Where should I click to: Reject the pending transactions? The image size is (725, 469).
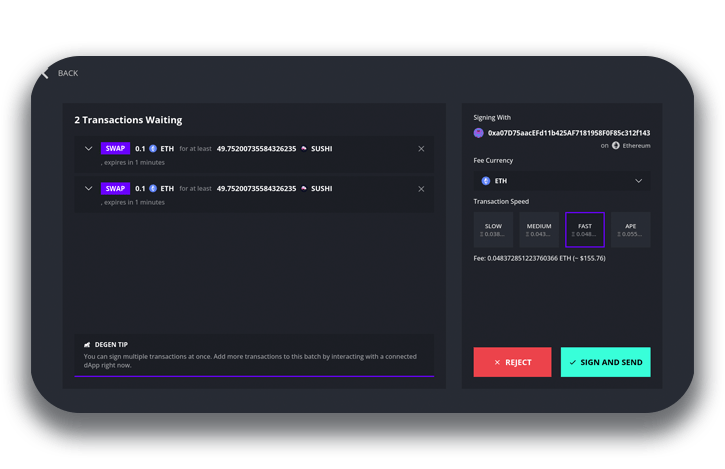click(512, 362)
